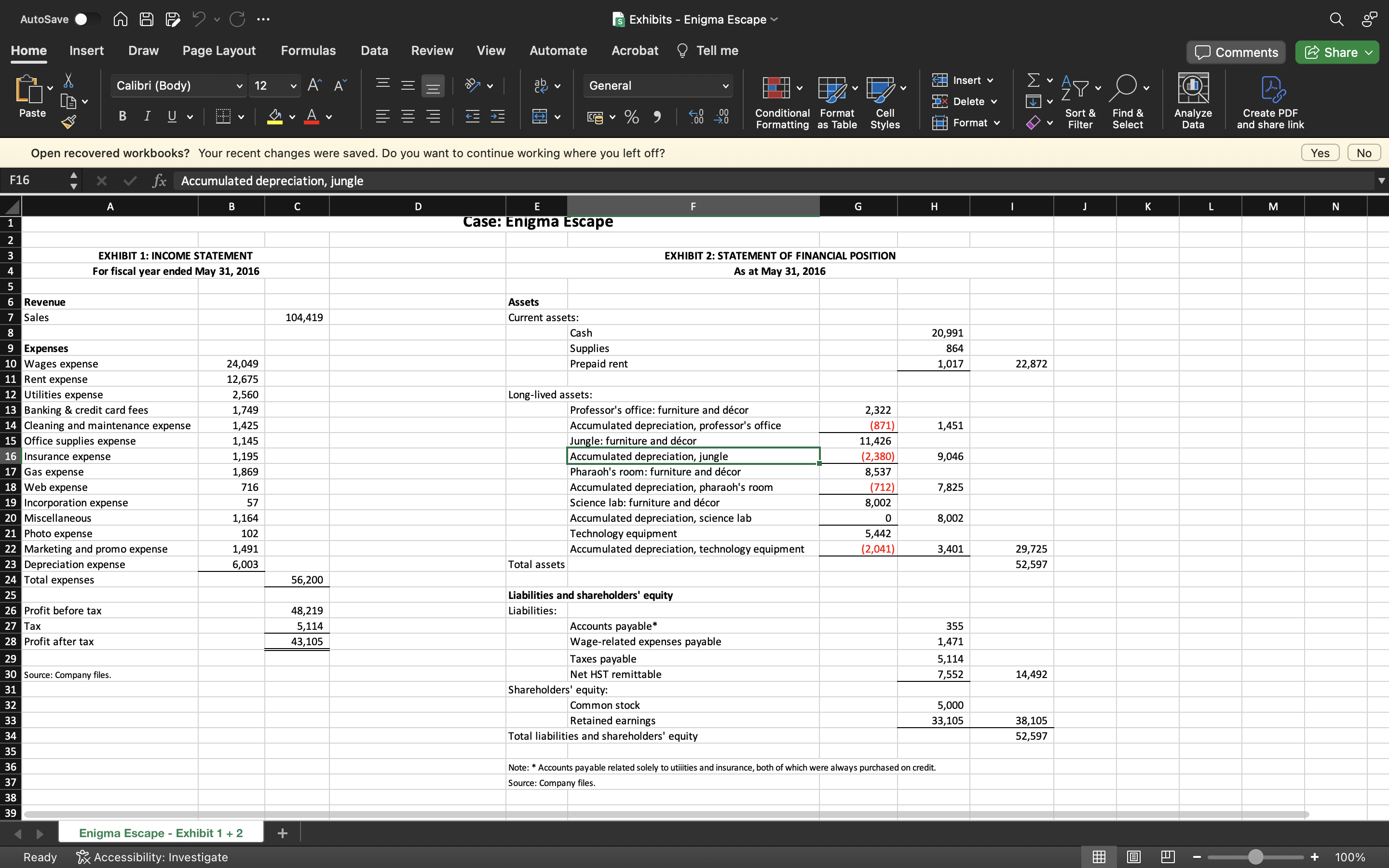The image size is (1389, 868).
Task: Click the Insert Function fx icon
Action: pos(159,181)
